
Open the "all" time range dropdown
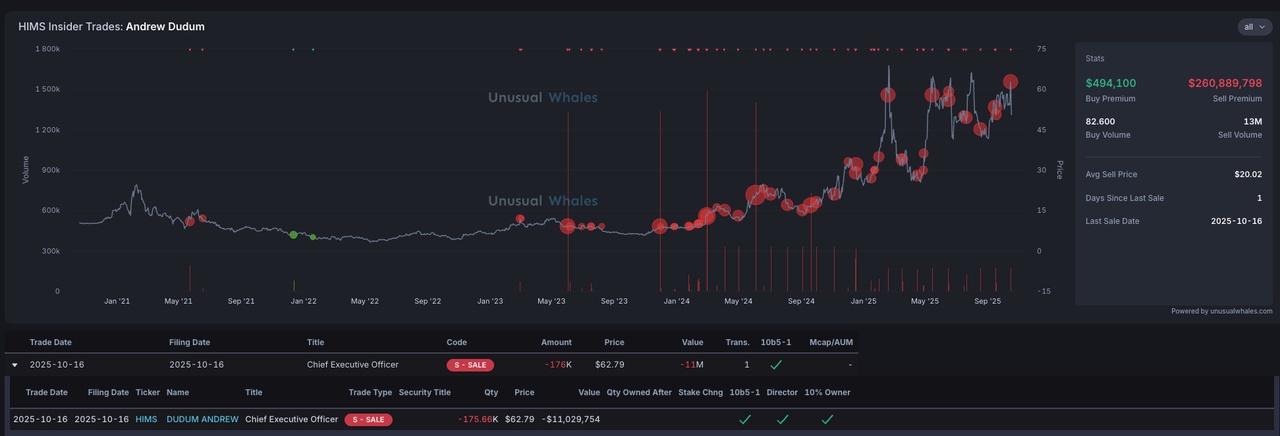click(x=1254, y=27)
